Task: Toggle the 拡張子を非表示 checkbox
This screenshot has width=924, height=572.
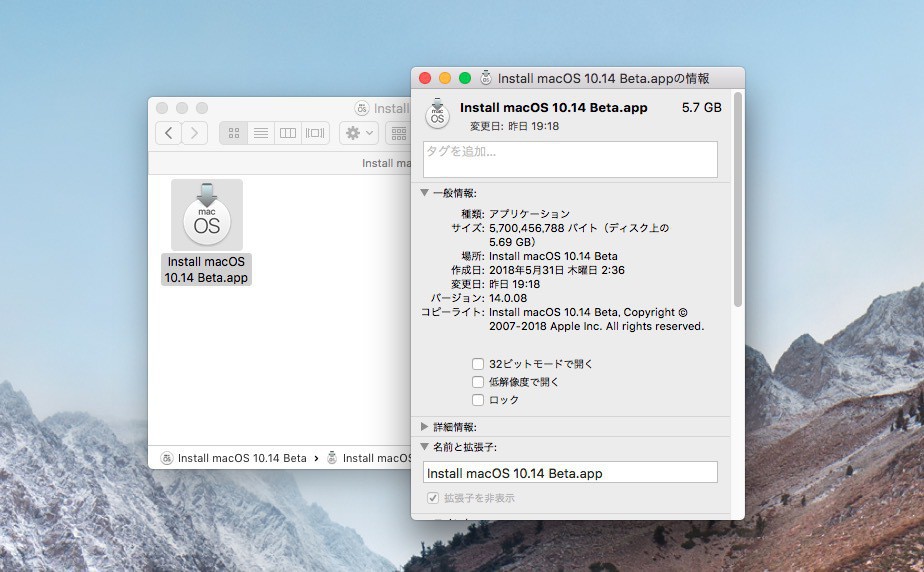Action: click(433, 498)
